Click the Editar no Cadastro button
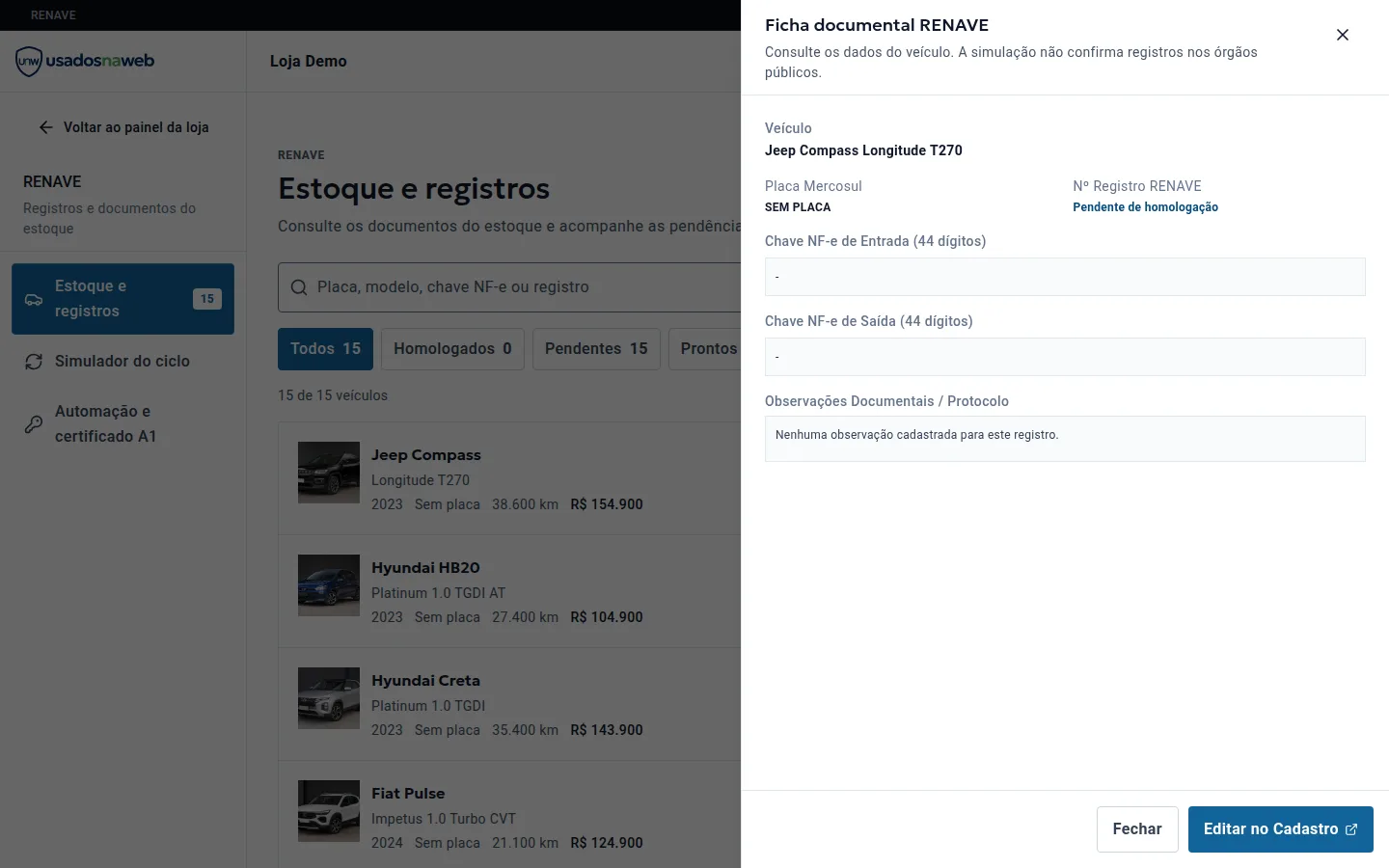Screen dimensions: 1389x868 click(x=1280, y=829)
